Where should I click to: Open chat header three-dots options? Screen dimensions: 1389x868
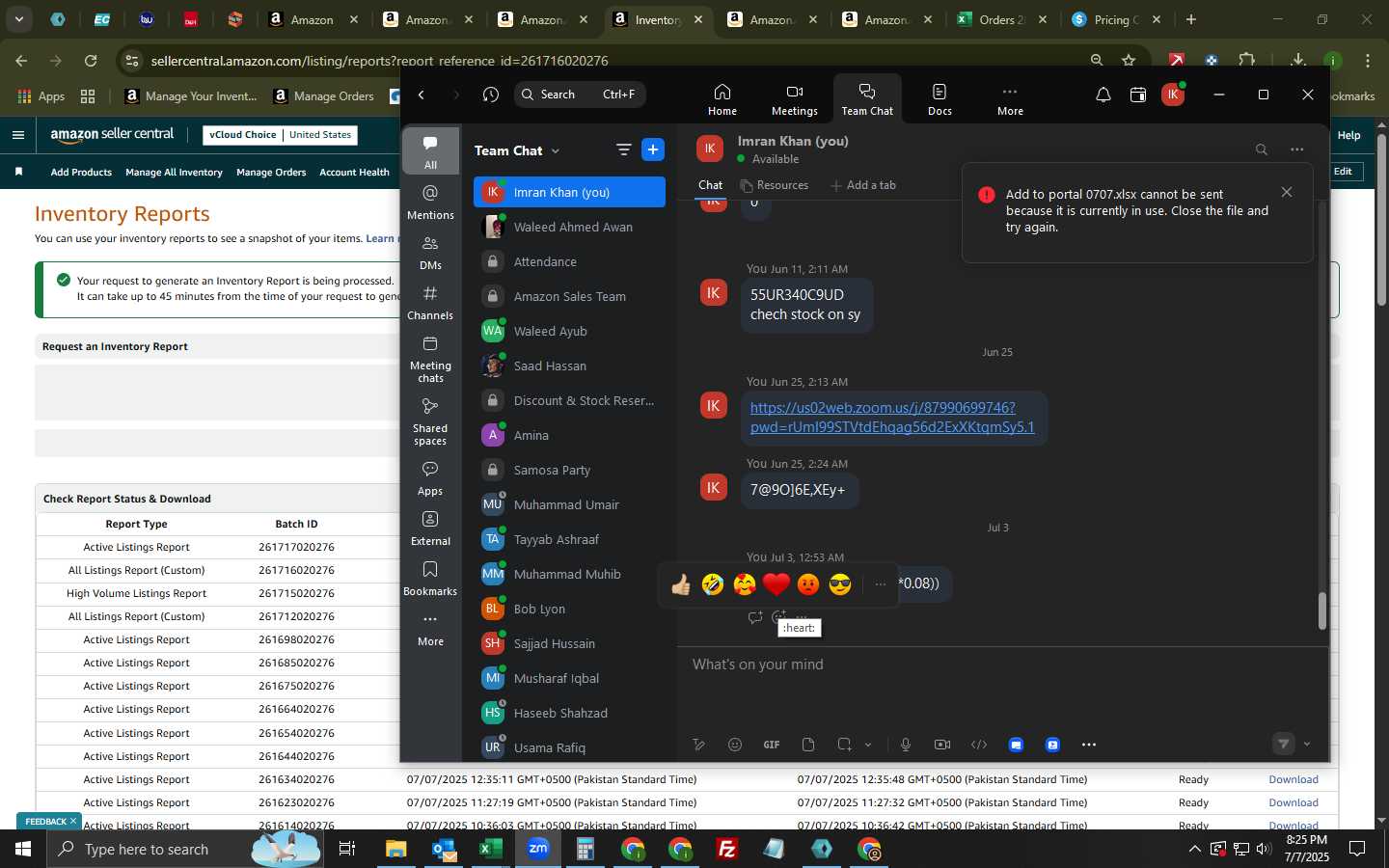(1296, 149)
